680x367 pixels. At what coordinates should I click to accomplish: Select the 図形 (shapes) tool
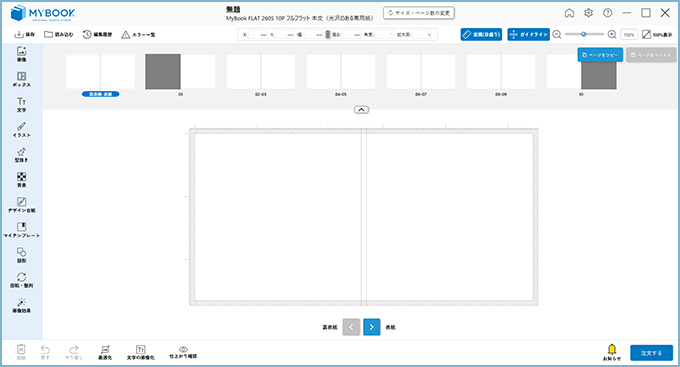[x=21, y=255]
